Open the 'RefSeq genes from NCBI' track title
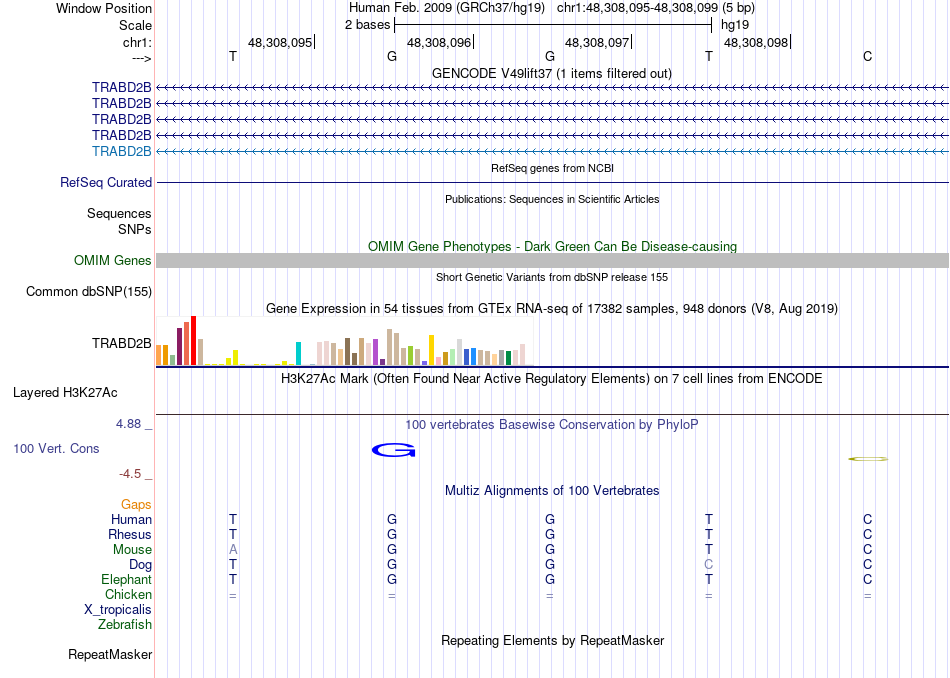The width and height of the screenshot is (950, 678). (552, 168)
